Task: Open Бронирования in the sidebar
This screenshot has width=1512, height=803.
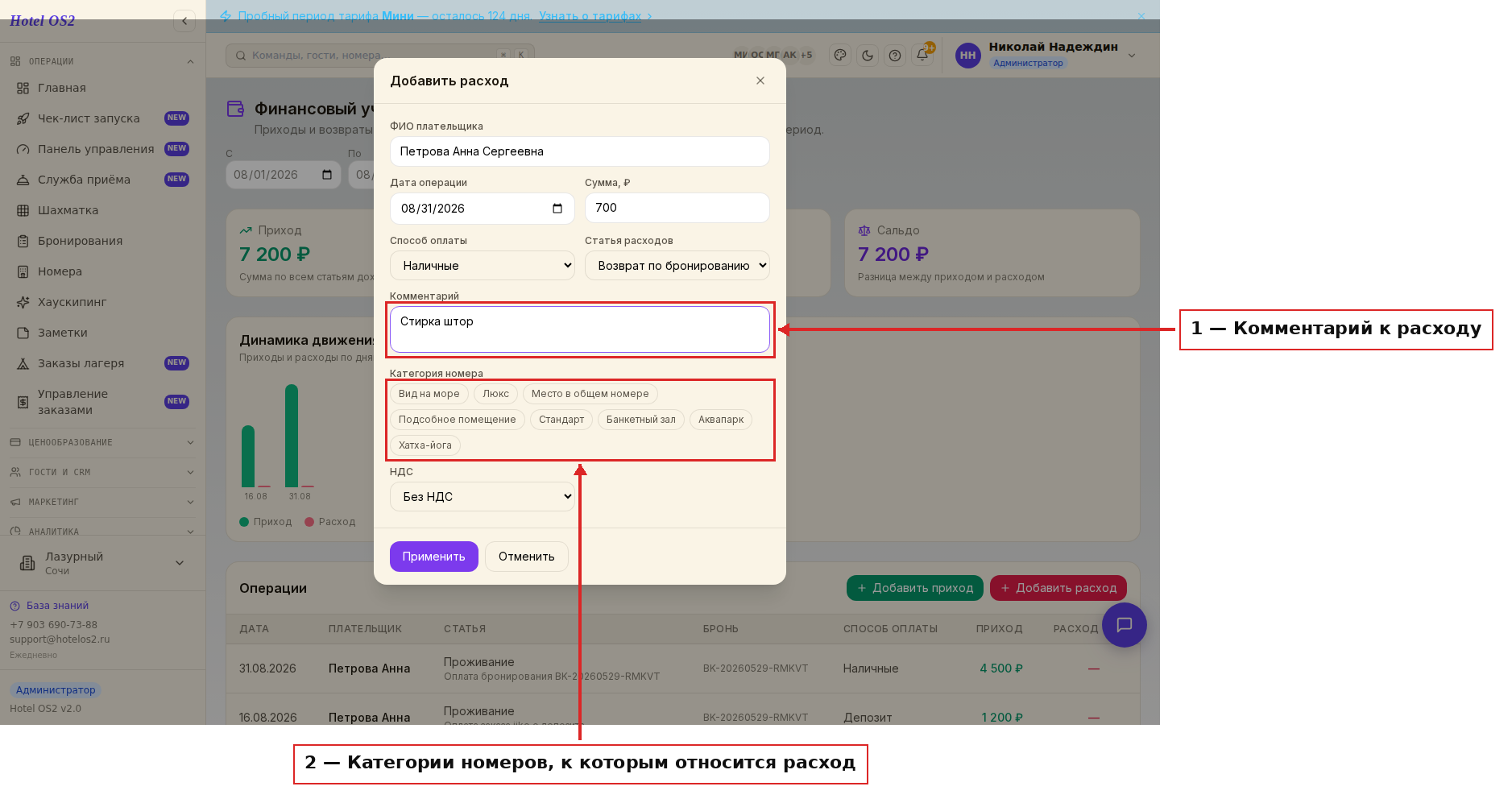Action: click(x=102, y=241)
